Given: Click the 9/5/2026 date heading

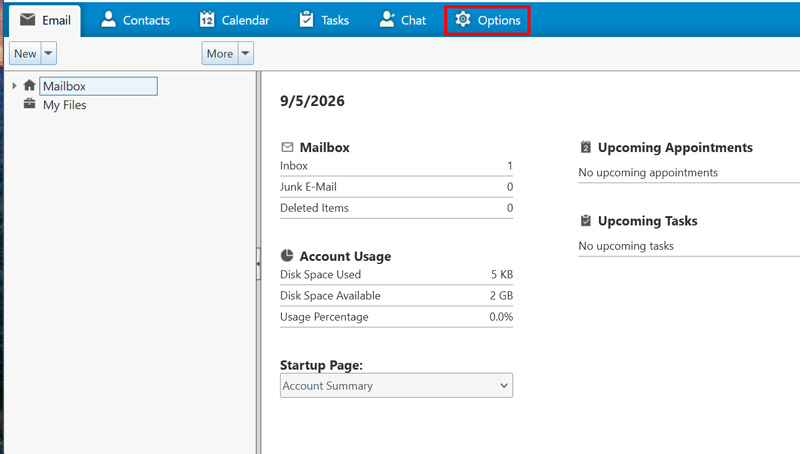Looking at the screenshot, I should [x=312, y=101].
